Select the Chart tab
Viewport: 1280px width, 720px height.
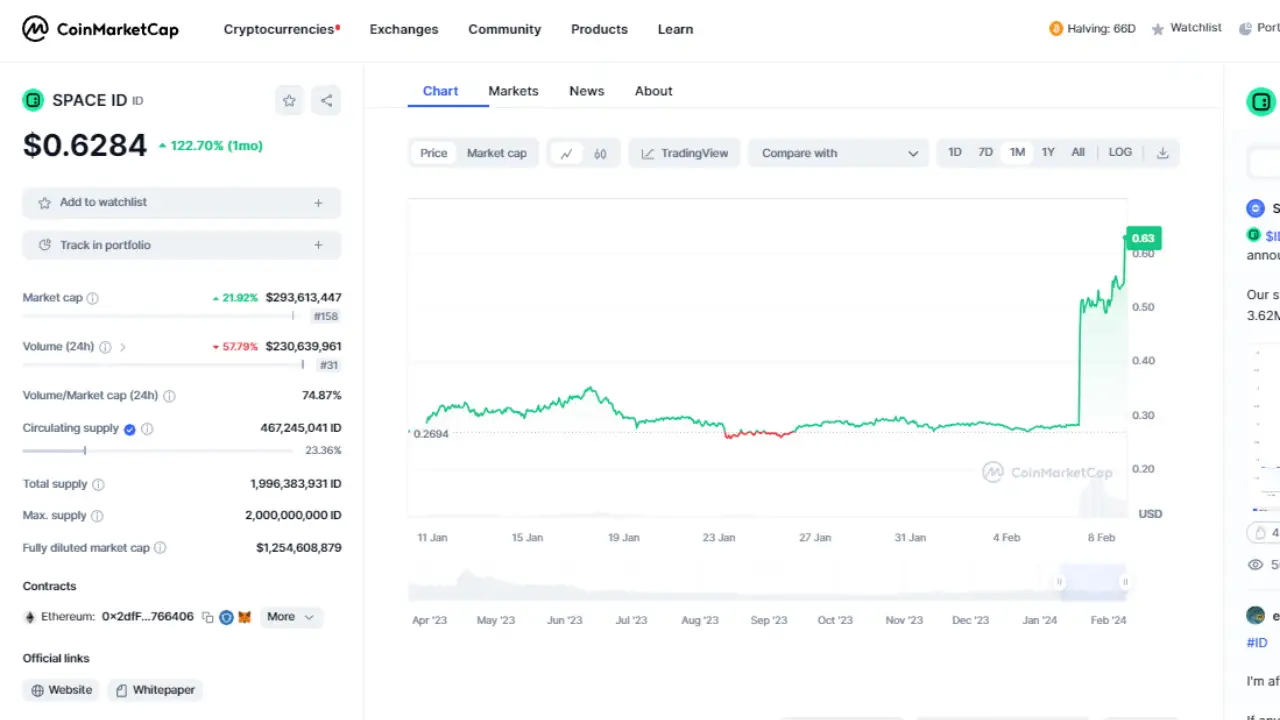click(440, 91)
